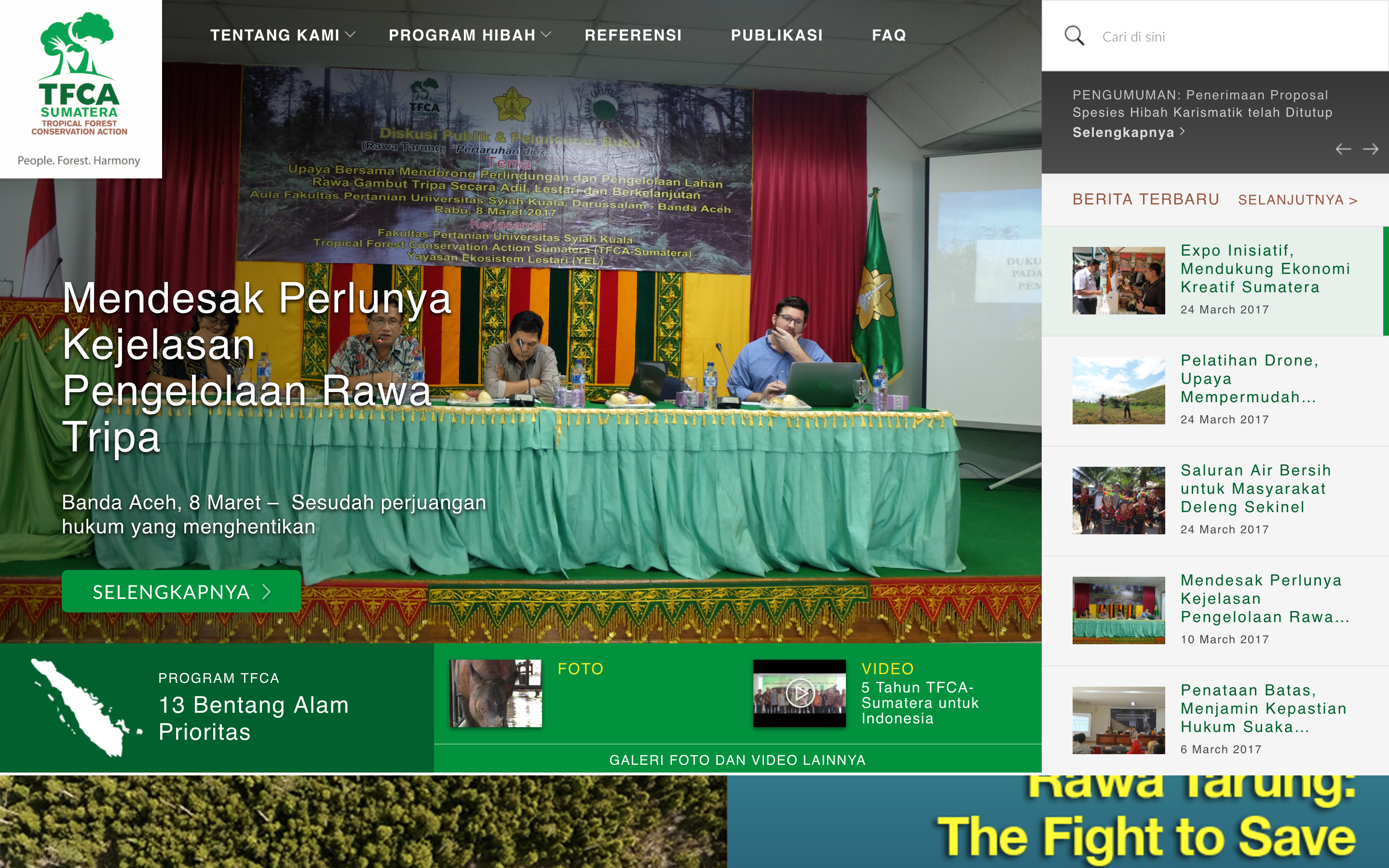Read Saluran Air Bersih untuk Masyarakat article
The height and width of the screenshot is (868, 1389).
pos(1256,488)
